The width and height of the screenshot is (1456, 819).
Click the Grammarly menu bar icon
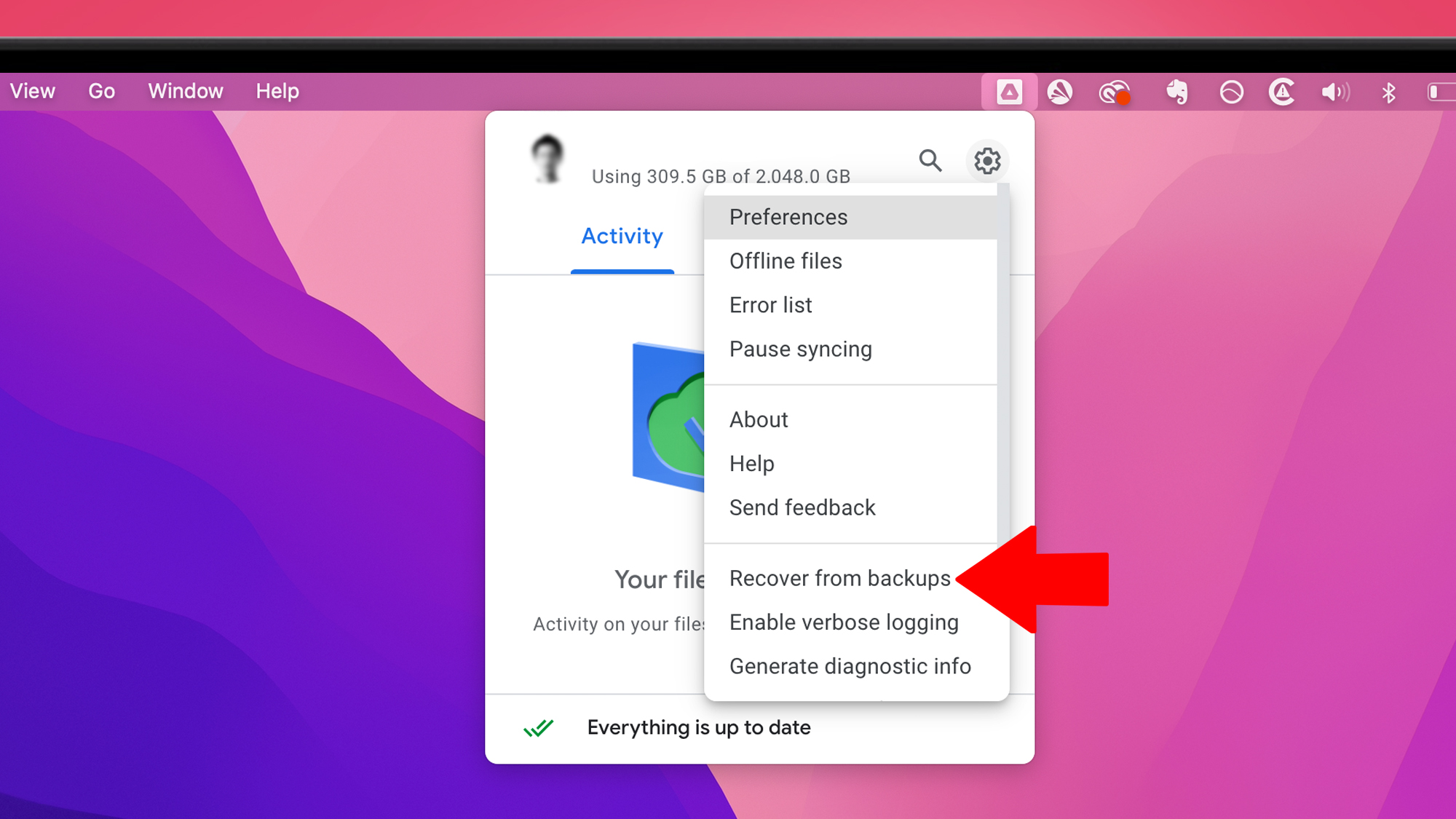point(1059,90)
